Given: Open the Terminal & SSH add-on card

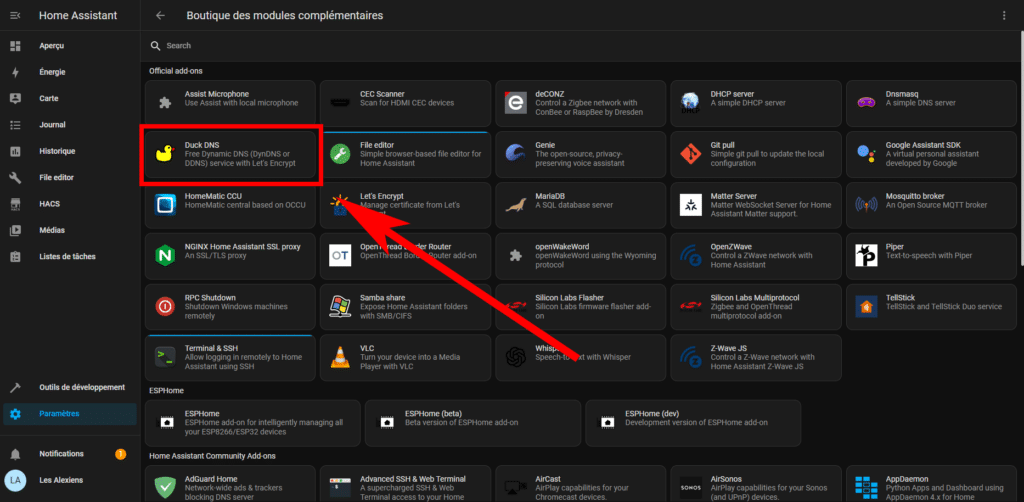Looking at the screenshot, I should coord(230,358).
